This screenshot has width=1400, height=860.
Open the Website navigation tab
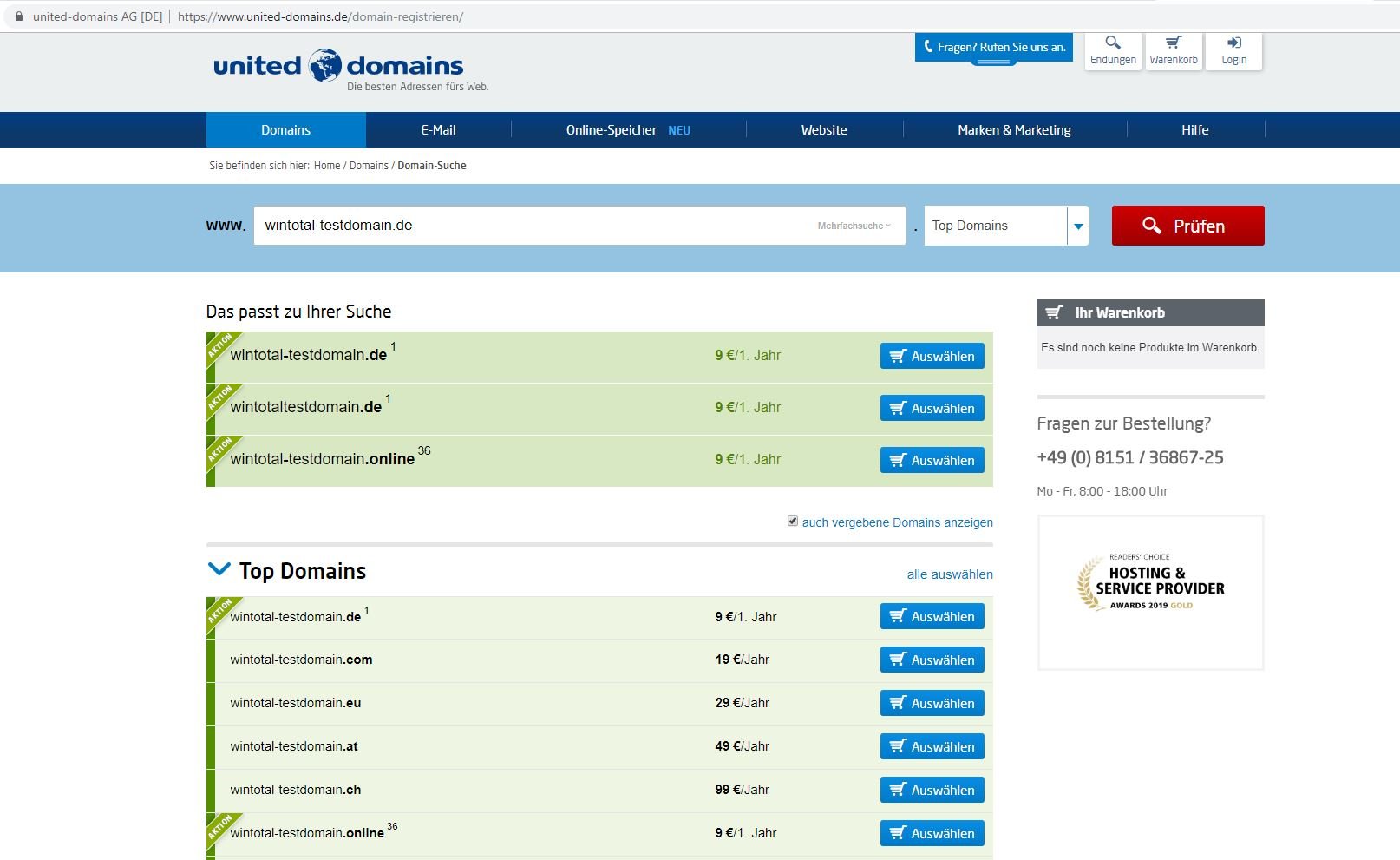(x=824, y=130)
